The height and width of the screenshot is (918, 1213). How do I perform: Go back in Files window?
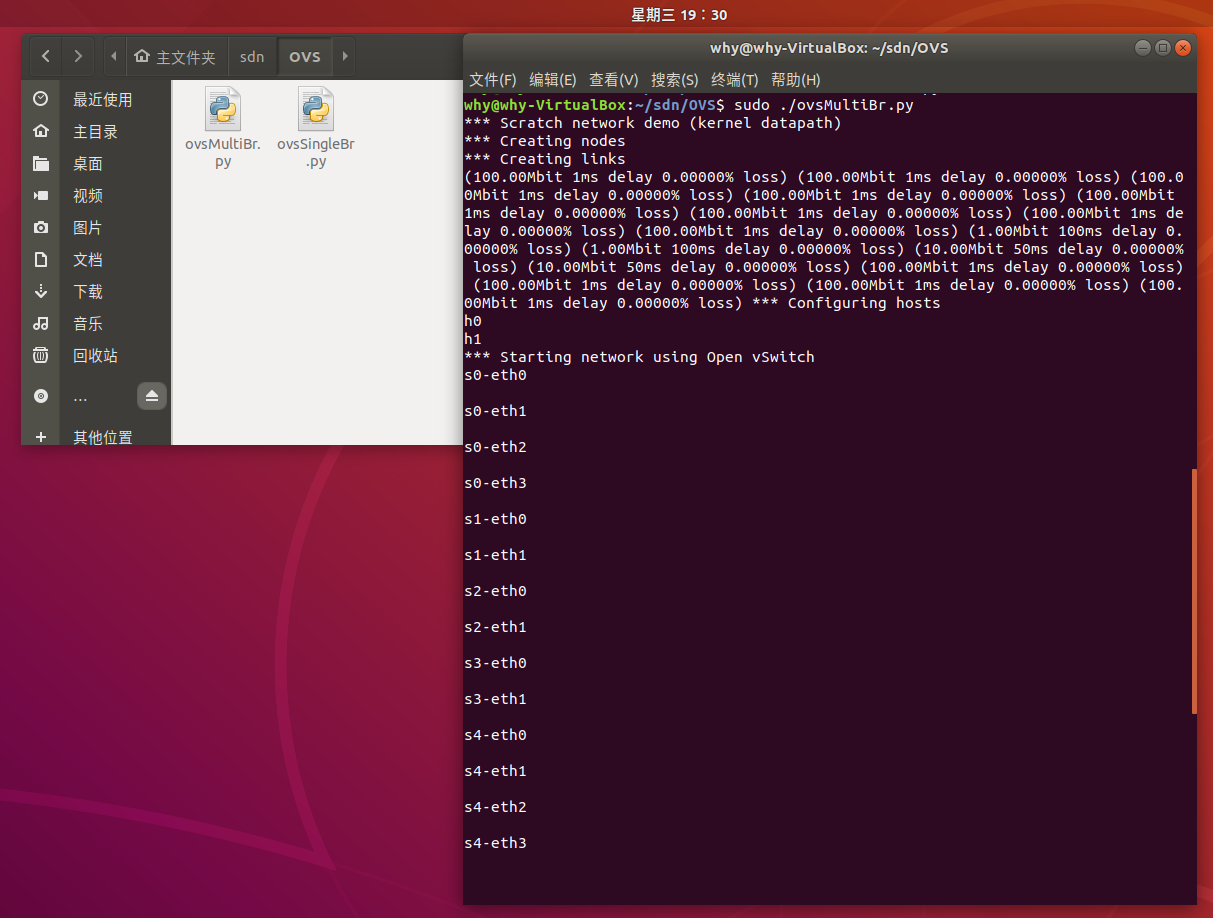coord(46,57)
